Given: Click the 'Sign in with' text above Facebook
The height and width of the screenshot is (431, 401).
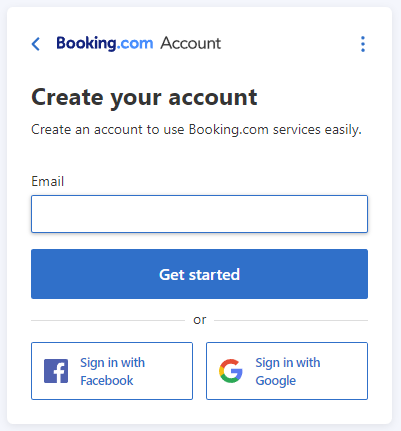Looking at the screenshot, I should [x=113, y=363].
